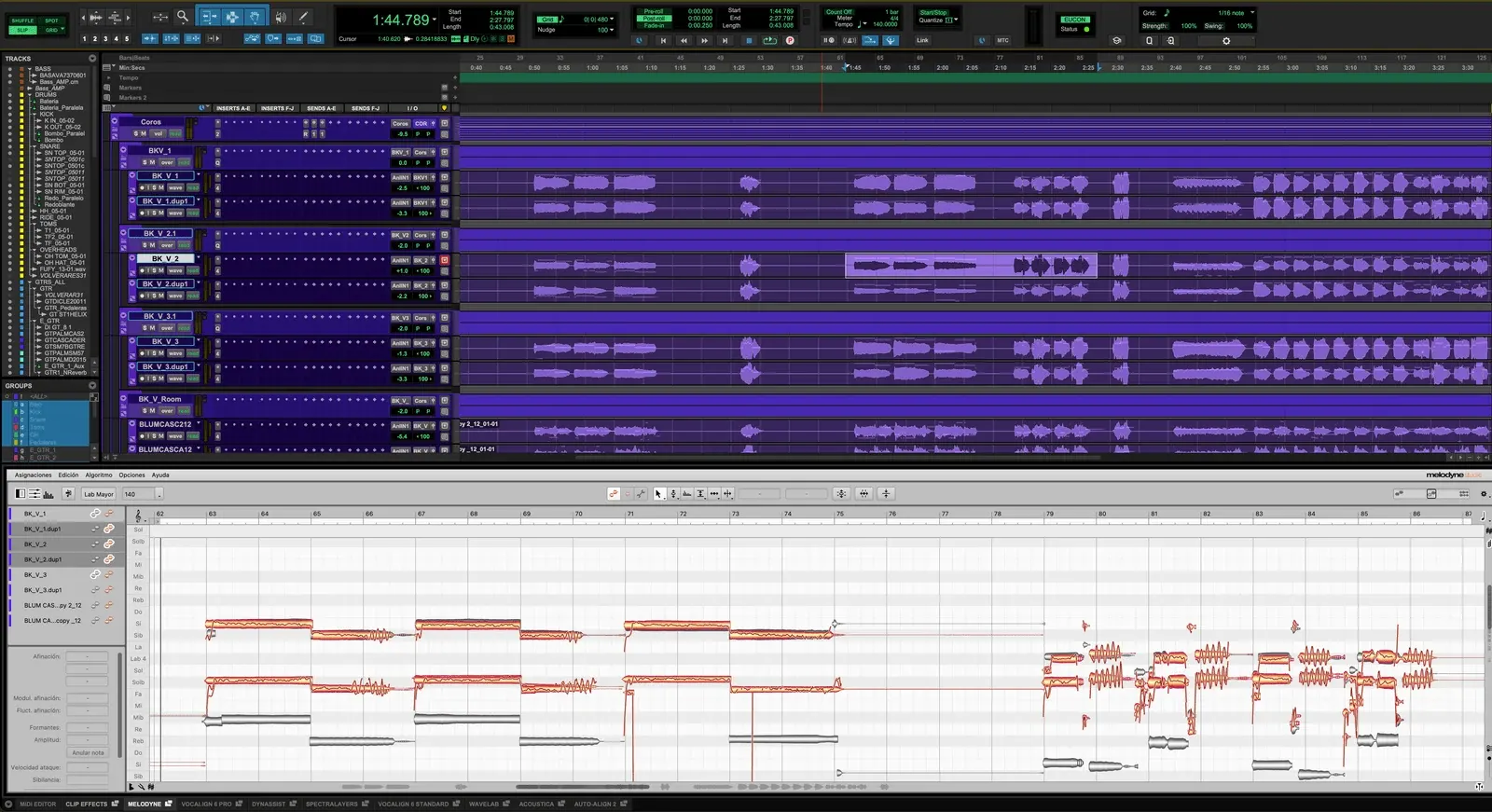Screen dimensions: 1492x812
Task: Select the Melodyne formant tool
Action: click(687, 494)
